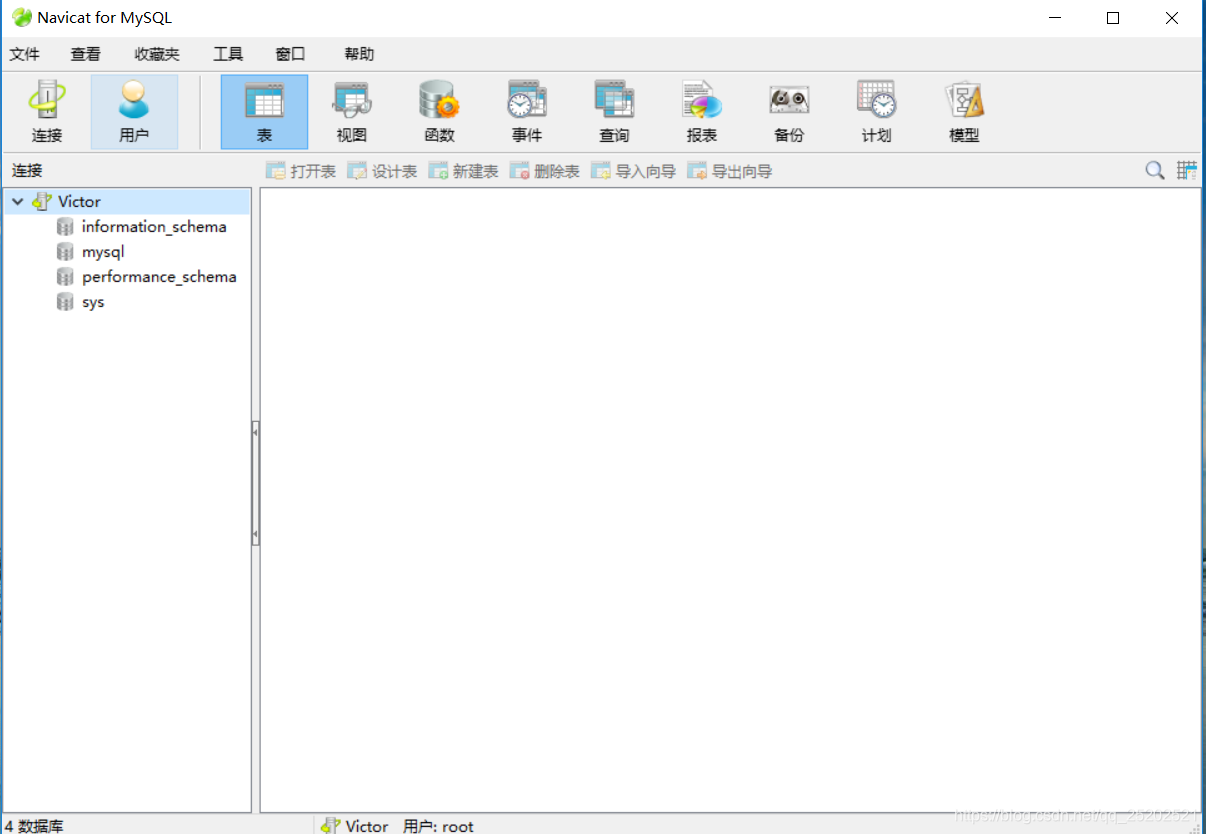Image resolution: width=1206 pixels, height=834 pixels.
Task: Select the performance_schema database
Action: [159, 277]
